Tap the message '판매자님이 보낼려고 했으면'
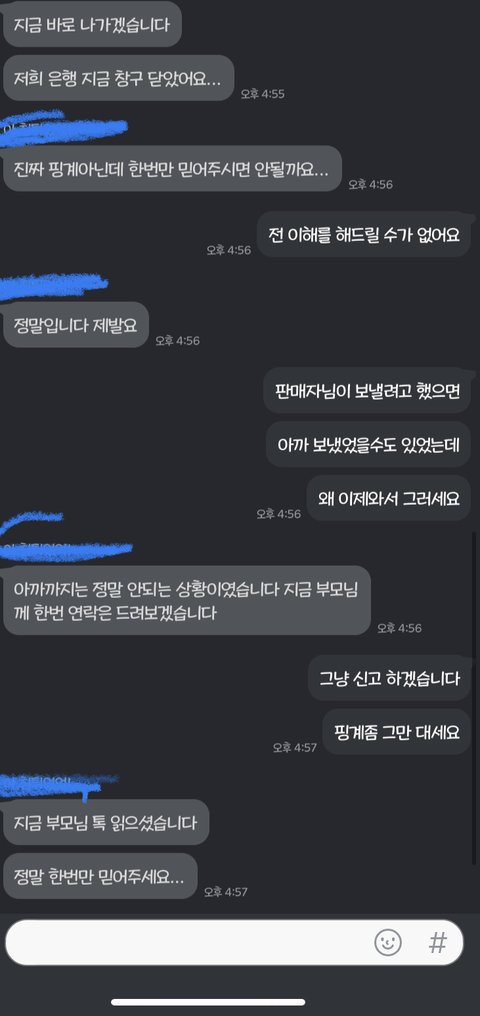 pos(367,390)
